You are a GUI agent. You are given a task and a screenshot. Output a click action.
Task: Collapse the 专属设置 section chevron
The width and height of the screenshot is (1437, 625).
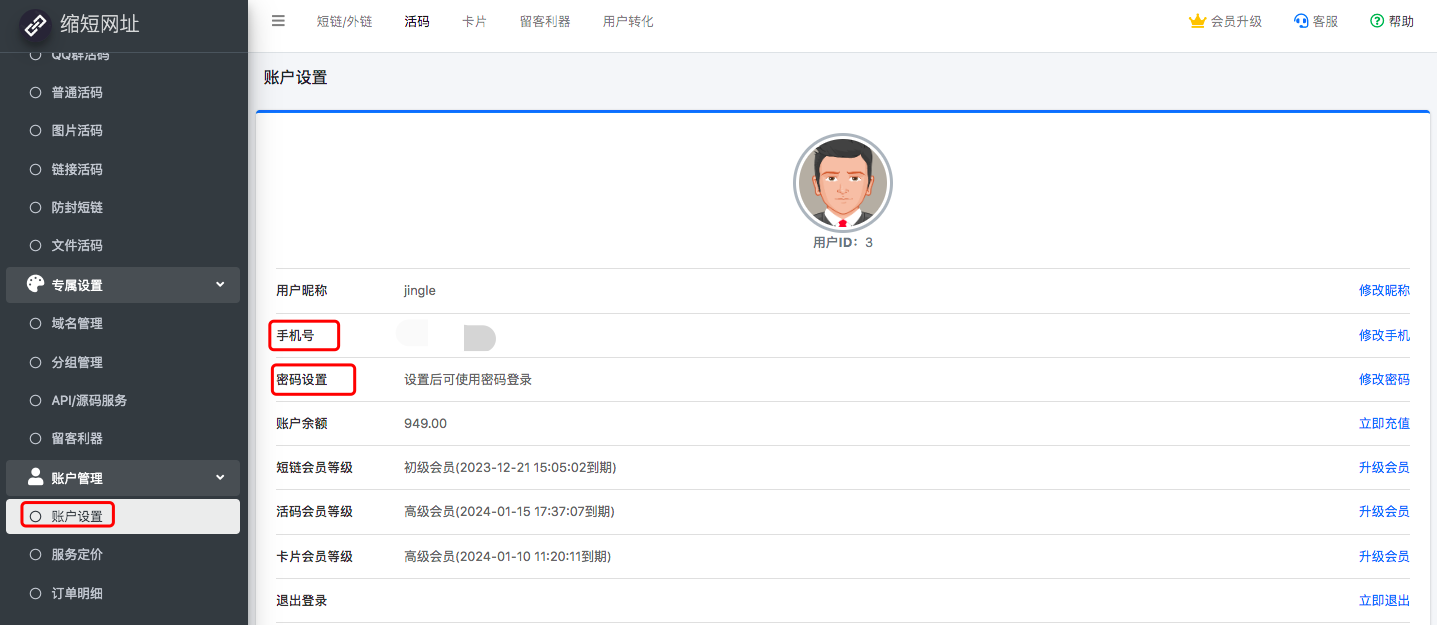(x=220, y=285)
